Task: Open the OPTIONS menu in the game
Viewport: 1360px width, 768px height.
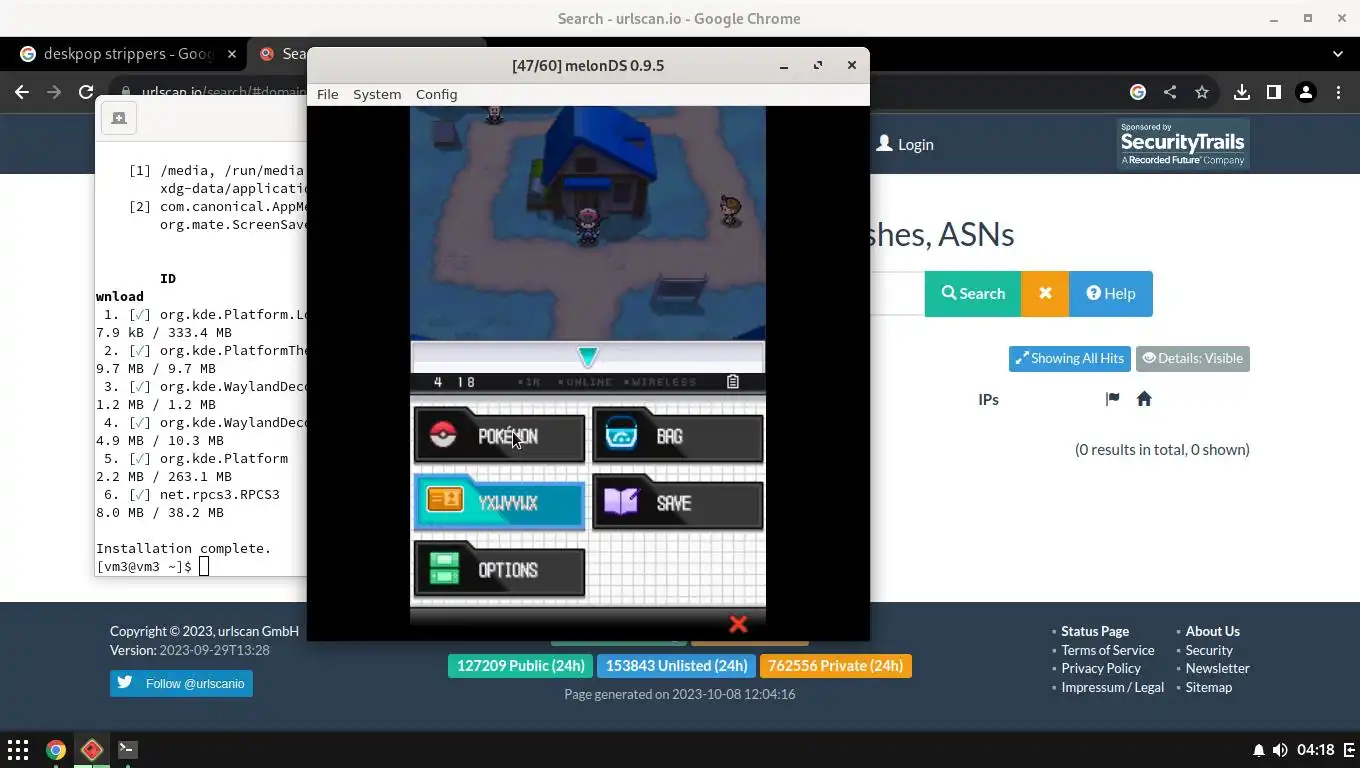Action: (x=499, y=570)
